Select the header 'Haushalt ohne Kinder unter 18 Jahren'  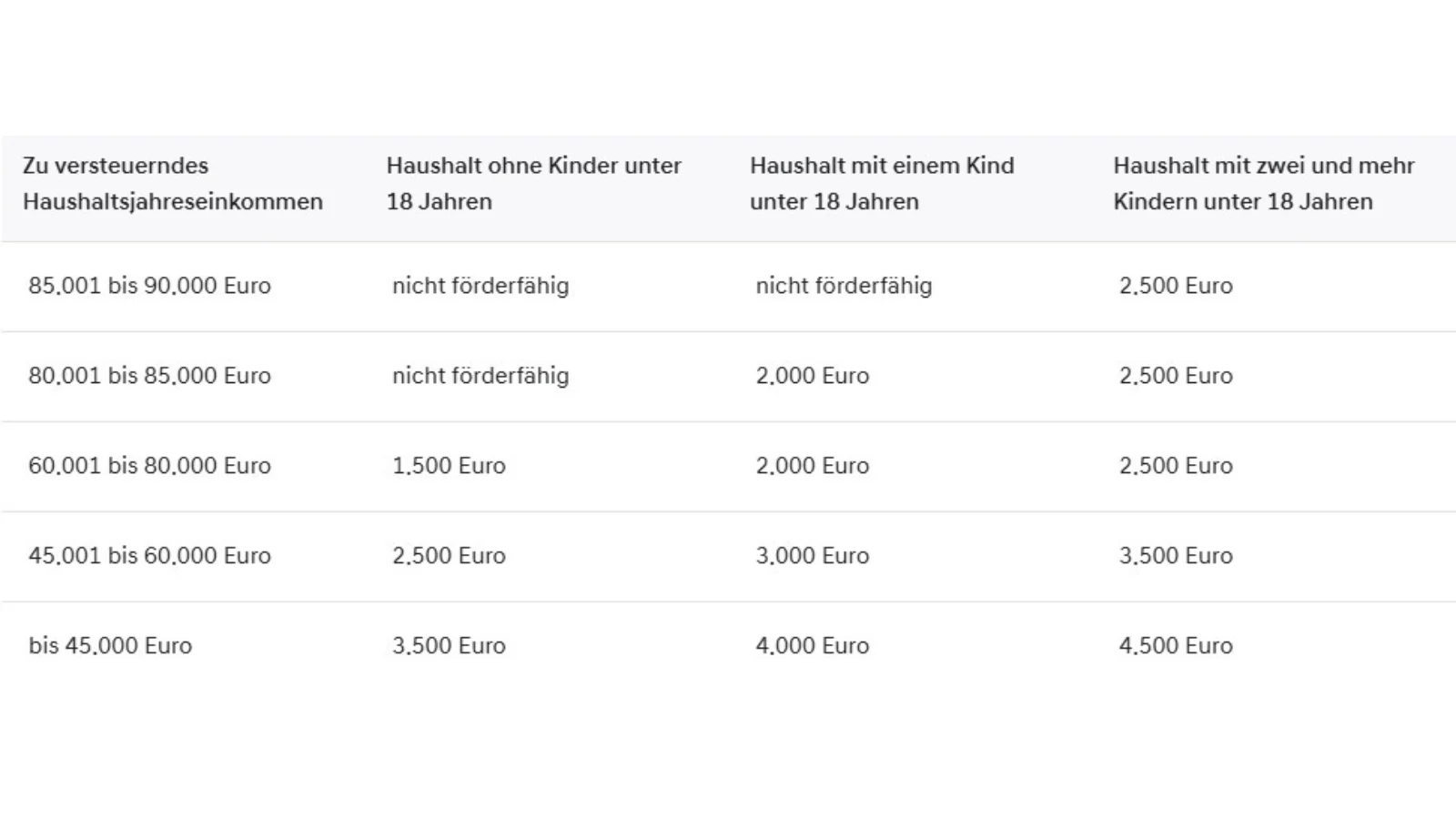click(534, 183)
